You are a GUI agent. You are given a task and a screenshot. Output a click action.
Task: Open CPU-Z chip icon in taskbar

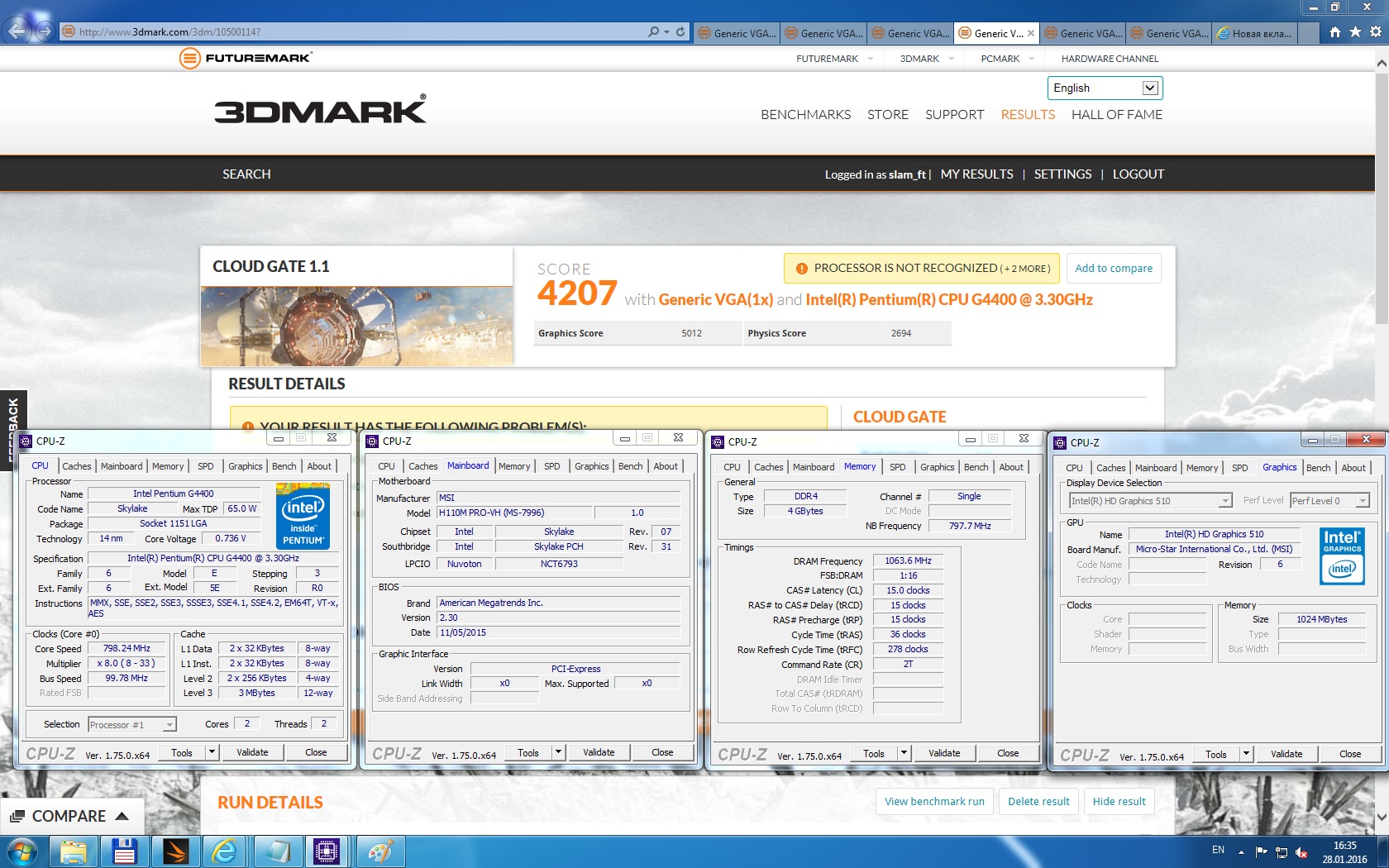pyautogui.click(x=327, y=851)
